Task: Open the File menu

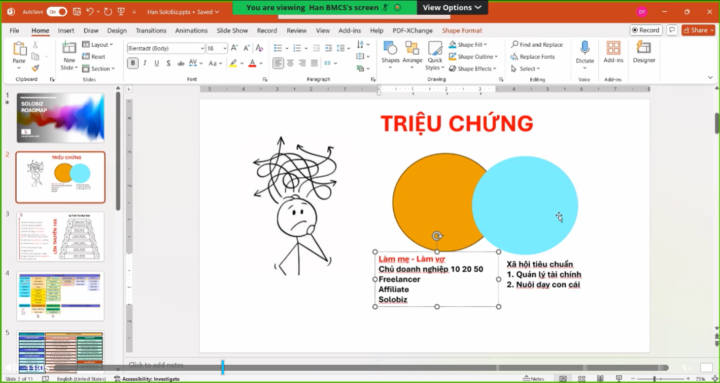Action: coord(14,30)
